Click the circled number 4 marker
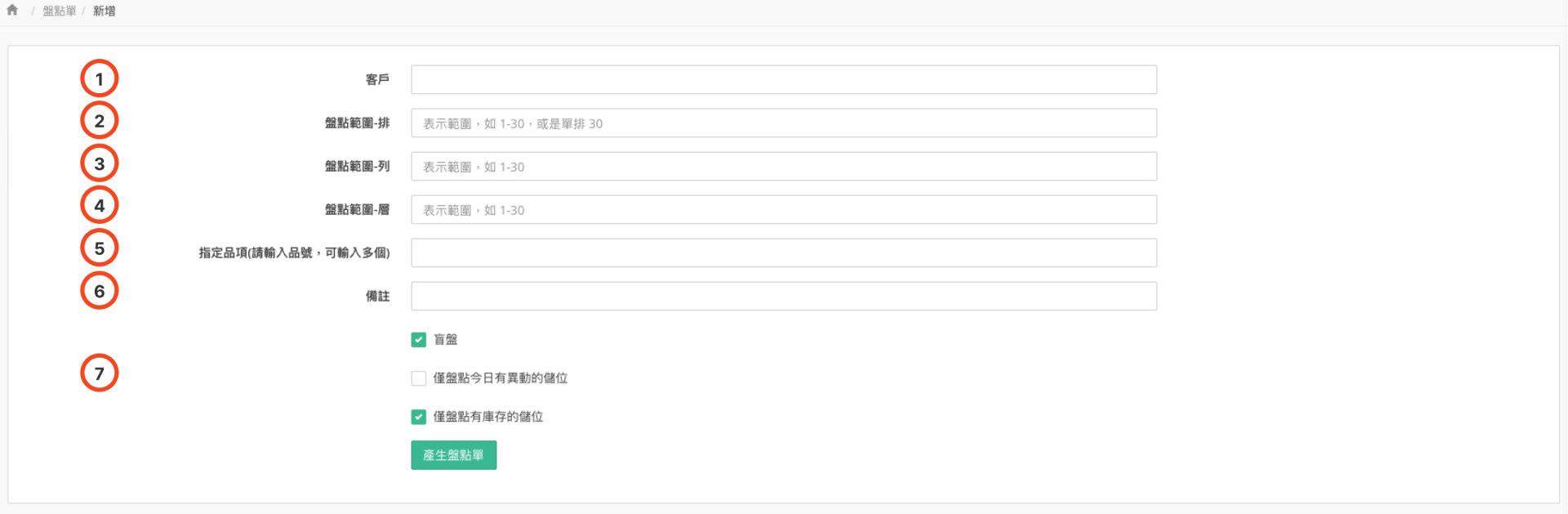Image resolution: width=1568 pixels, height=514 pixels. pyautogui.click(x=100, y=206)
